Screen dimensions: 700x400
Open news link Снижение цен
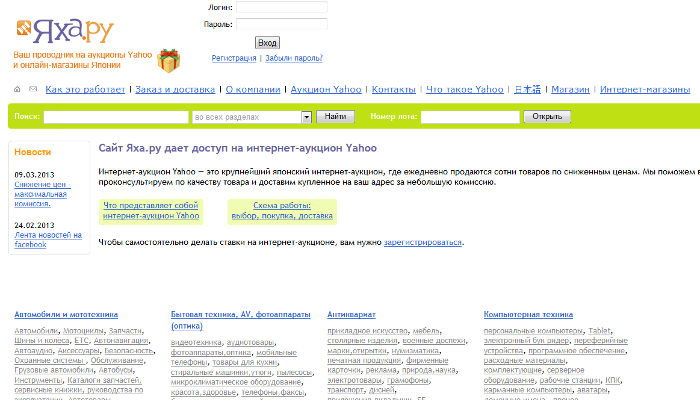click(x=41, y=194)
